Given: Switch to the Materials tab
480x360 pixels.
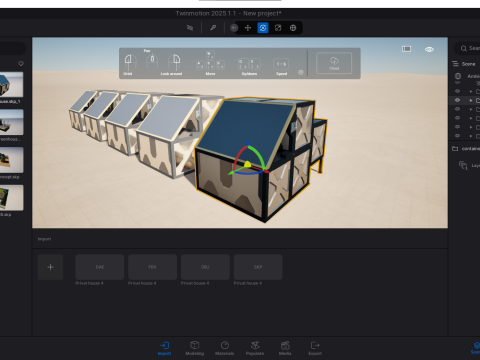Looking at the screenshot, I should click(225, 348).
